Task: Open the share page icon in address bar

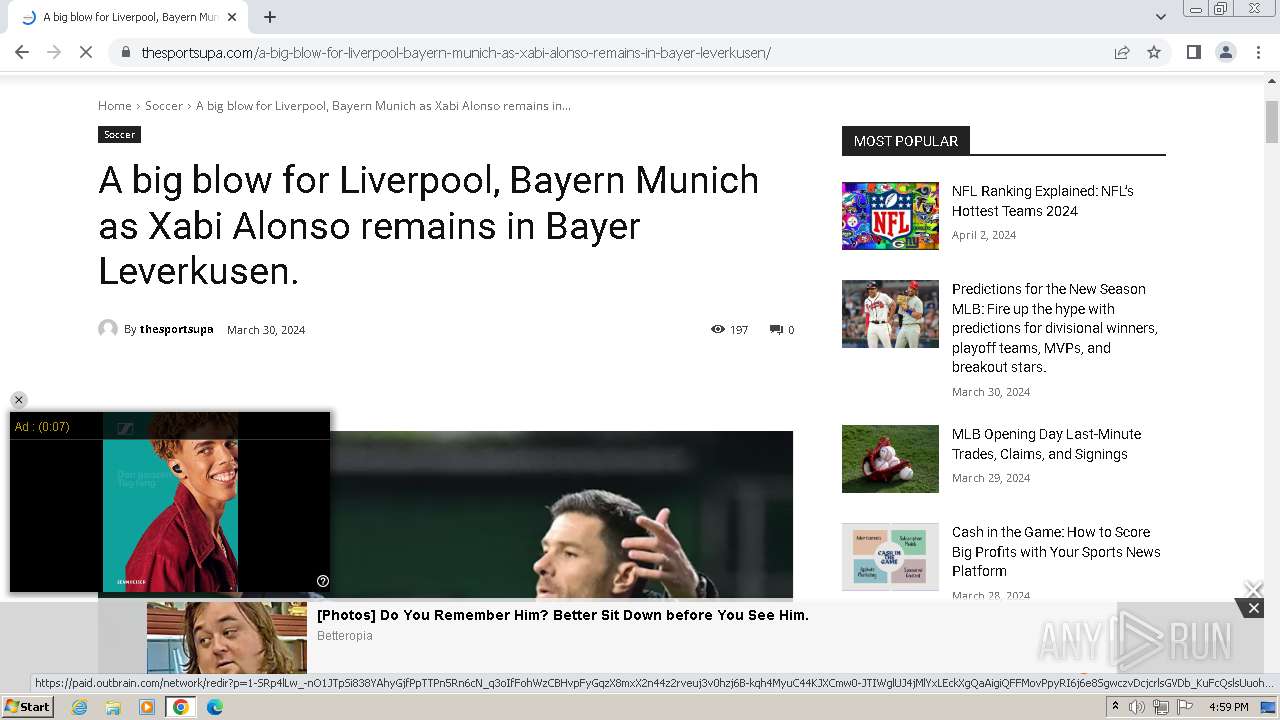Action: pyautogui.click(x=1122, y=52)
